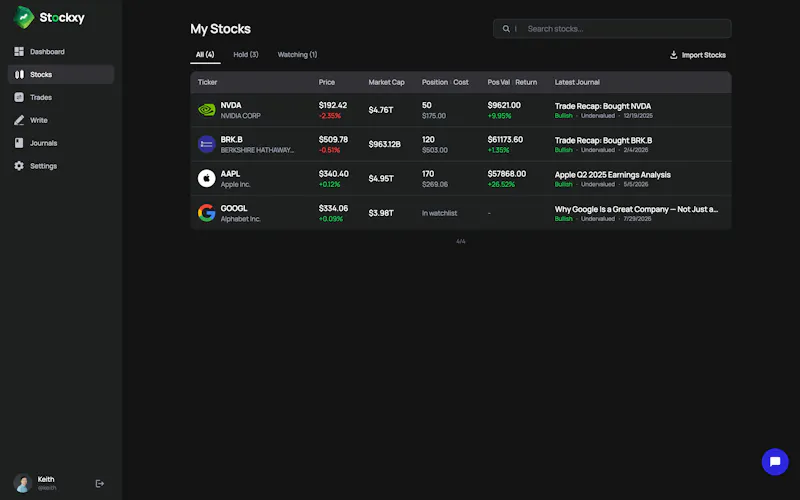This screenshot has width=800, height=500.
Task: Open the Journals book icon
Action: point(19,143)
